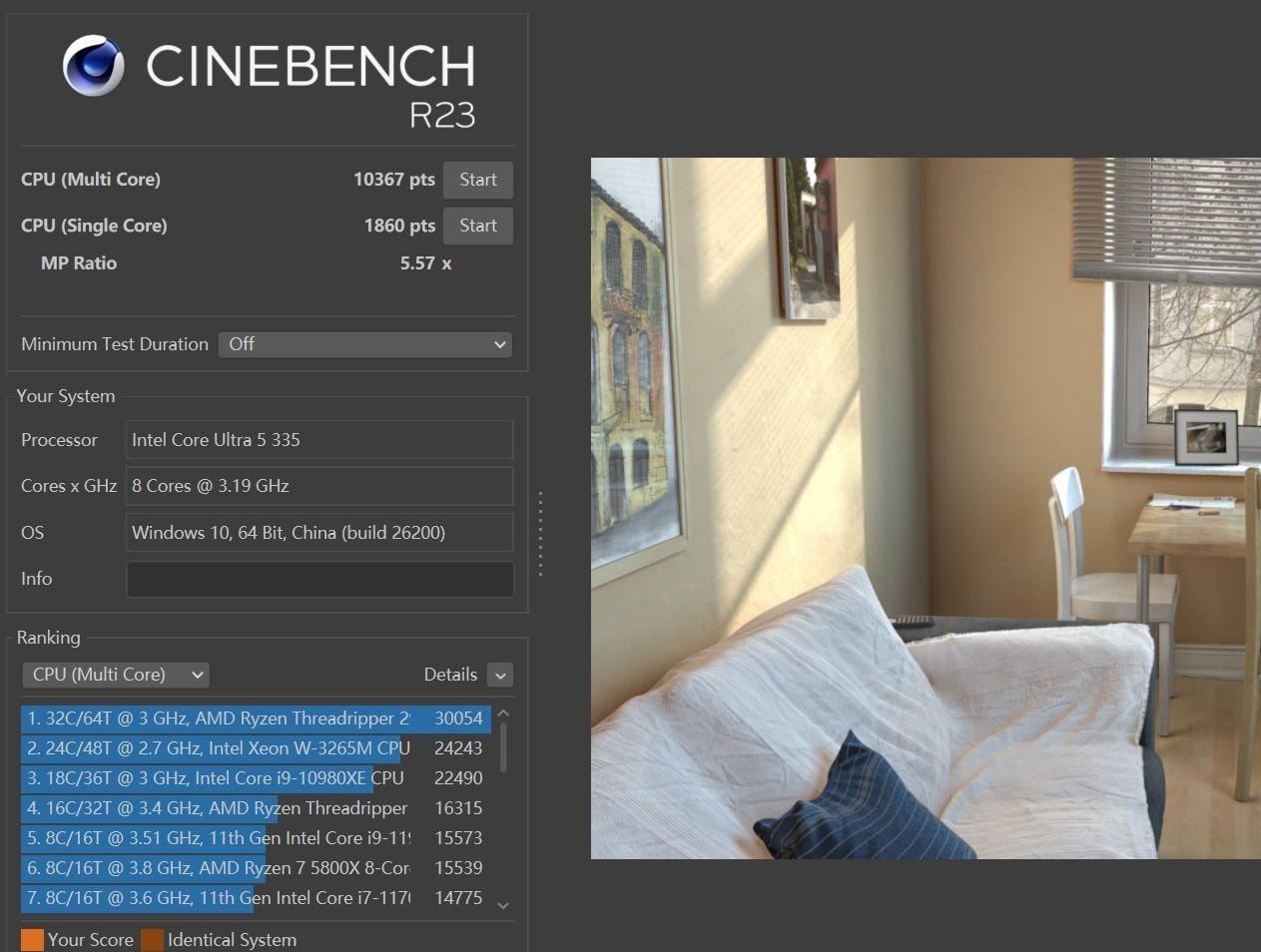Click the panel splitter dotted handle

(x=540, y=533)
